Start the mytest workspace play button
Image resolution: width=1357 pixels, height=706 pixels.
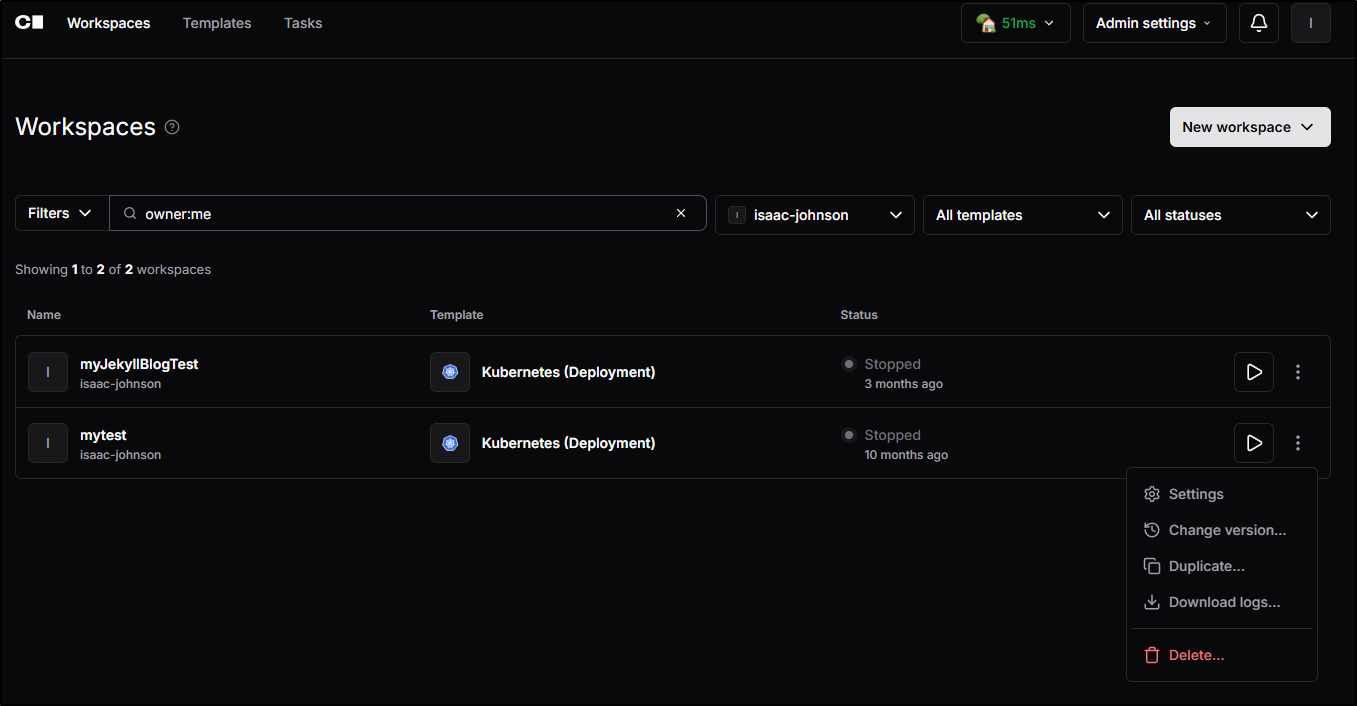coord(1253,443)
